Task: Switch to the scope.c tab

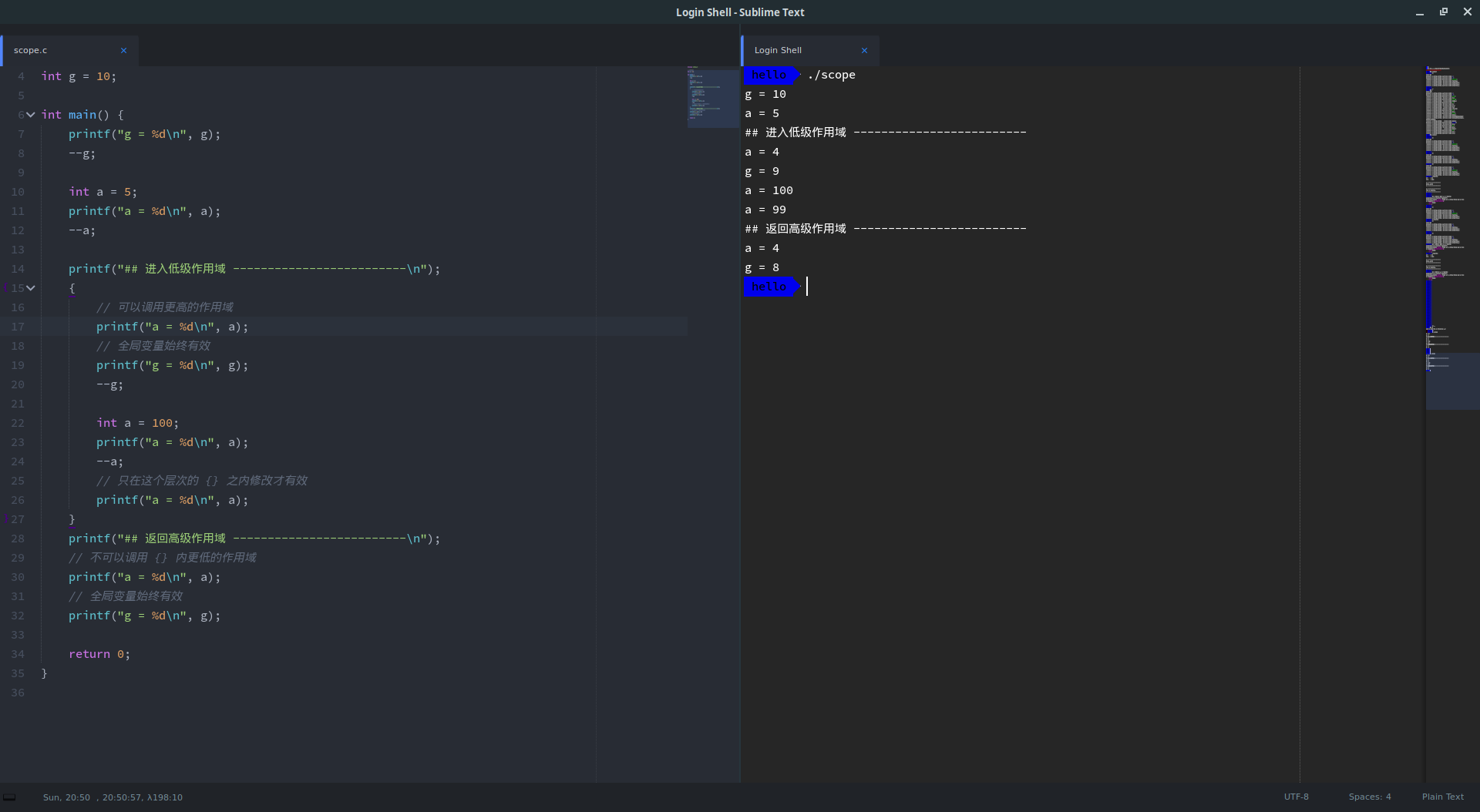Action: [x=69, y=51]
